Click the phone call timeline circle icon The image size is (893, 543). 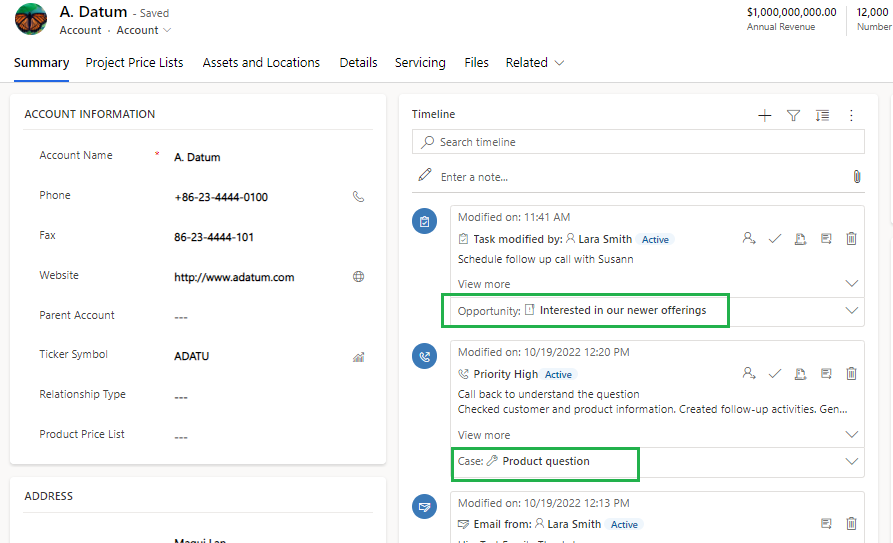pos(424,356)
